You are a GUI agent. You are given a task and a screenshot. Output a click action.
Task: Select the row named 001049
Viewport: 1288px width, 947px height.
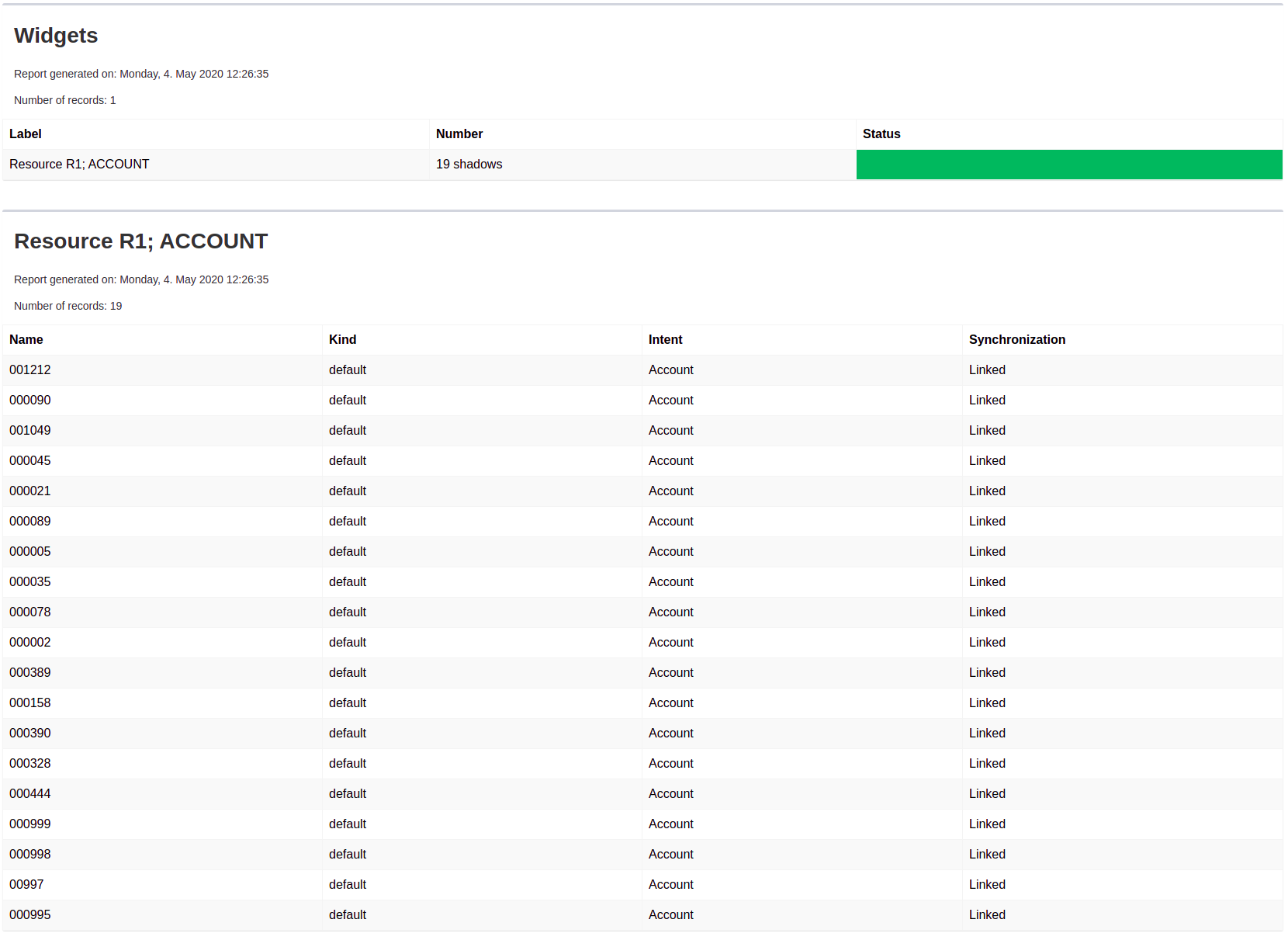(x=30, y=431)
